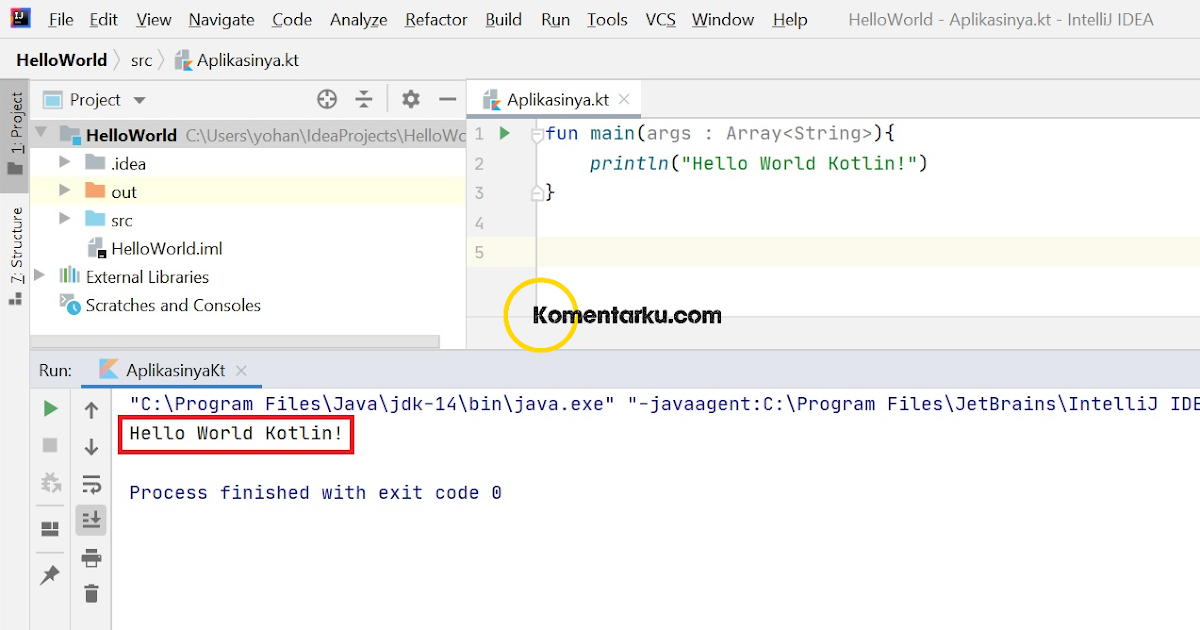Click the IntelliJ IDEA logo icon
This screenshot has height=630, width=1200.
coord(19,18)
